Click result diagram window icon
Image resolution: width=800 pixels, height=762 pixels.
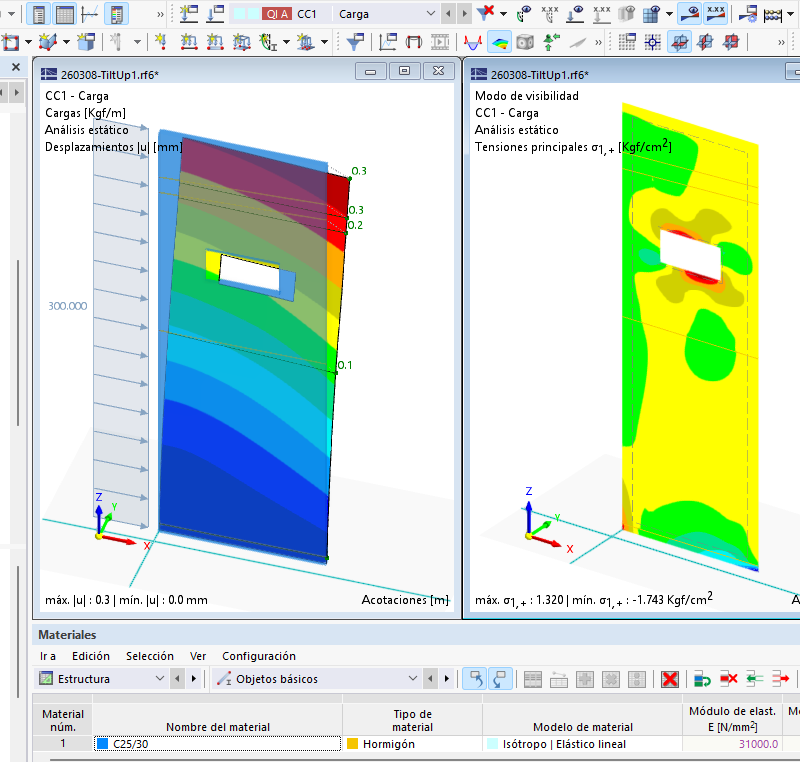[388, 42]
